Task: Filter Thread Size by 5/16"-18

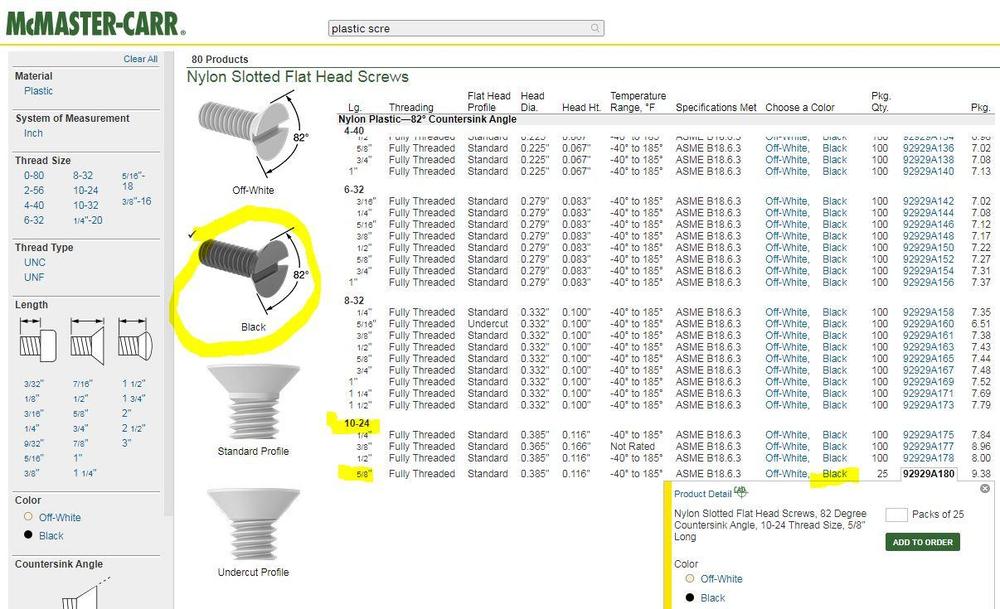Action: click(x=133, y=180)
